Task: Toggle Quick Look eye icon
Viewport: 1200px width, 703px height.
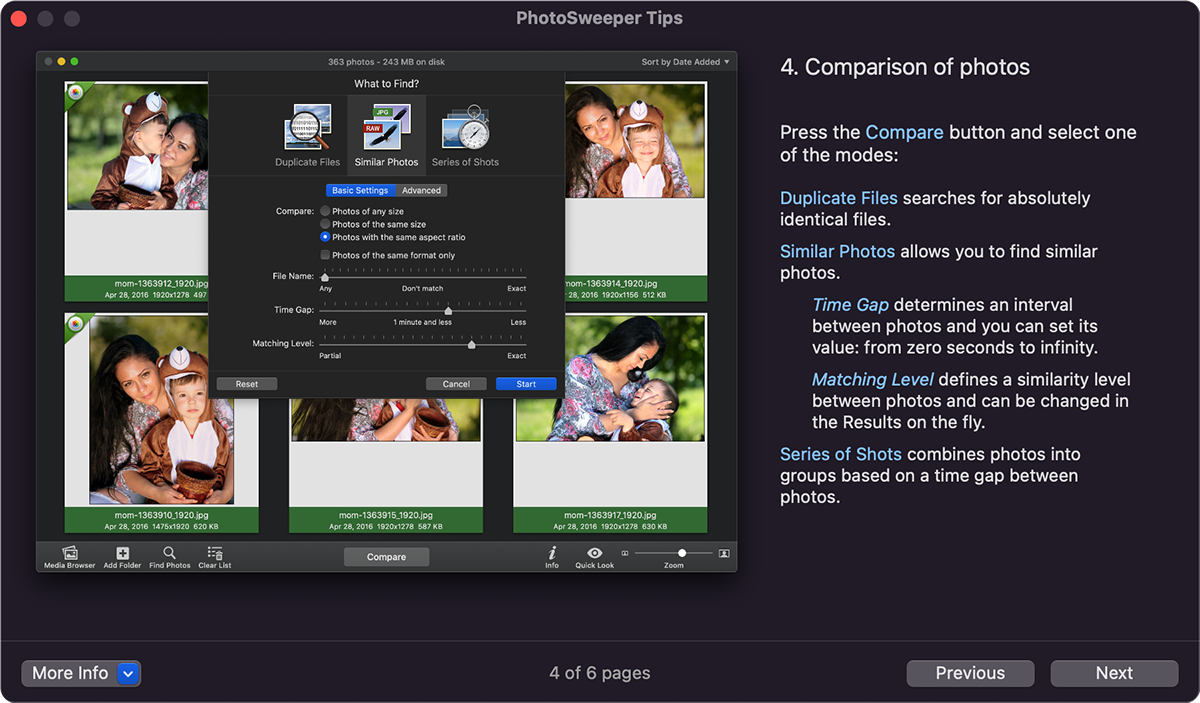Action: 594,553
